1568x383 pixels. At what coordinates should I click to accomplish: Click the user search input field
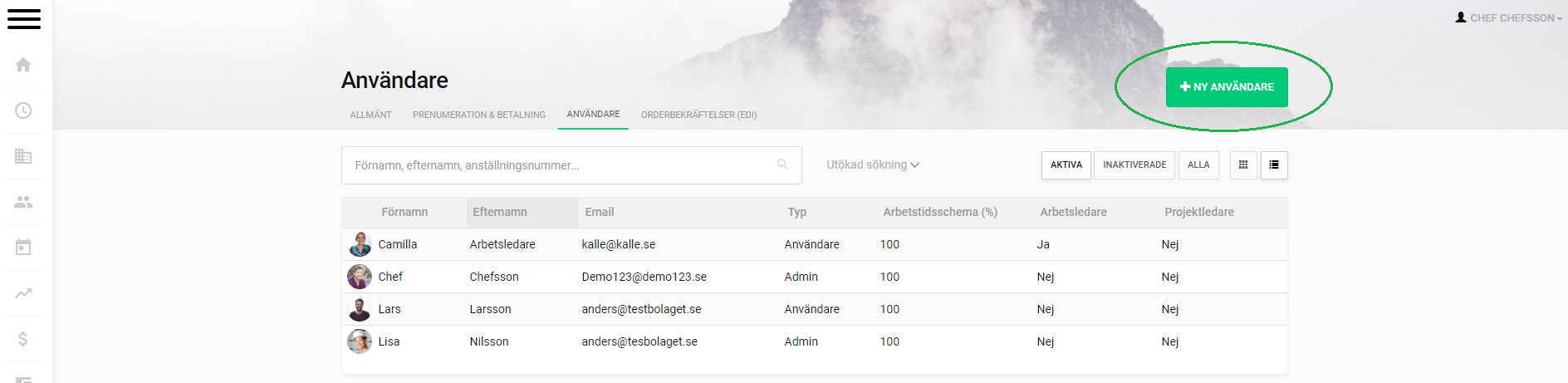[x=571, y=165]
